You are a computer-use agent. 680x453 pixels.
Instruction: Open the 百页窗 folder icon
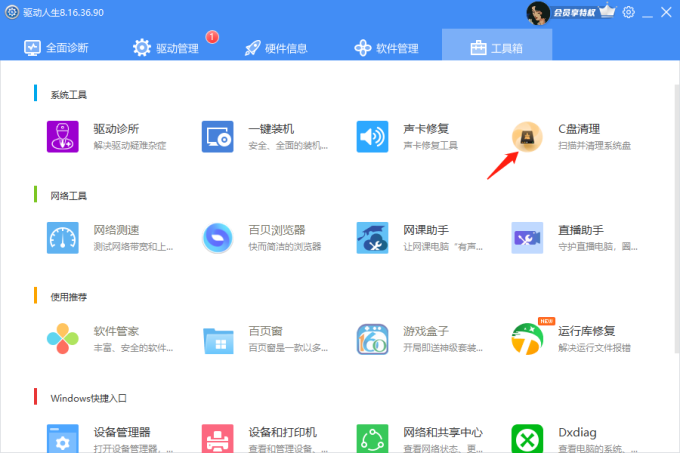click(x=217, y=340)
